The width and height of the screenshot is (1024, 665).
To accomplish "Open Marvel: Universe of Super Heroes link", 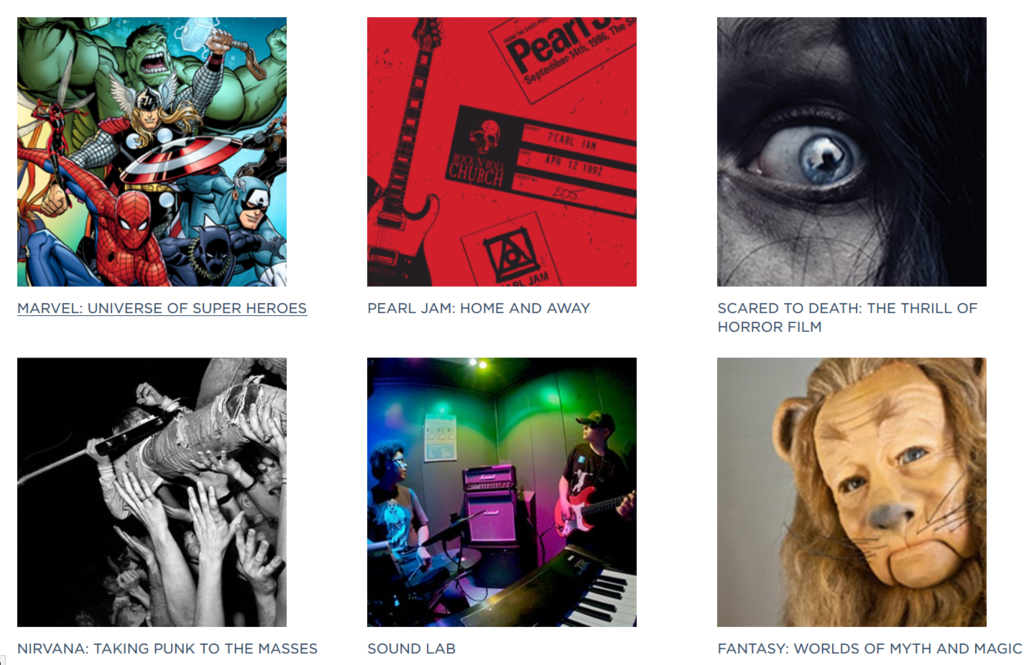I will (162, 308).
